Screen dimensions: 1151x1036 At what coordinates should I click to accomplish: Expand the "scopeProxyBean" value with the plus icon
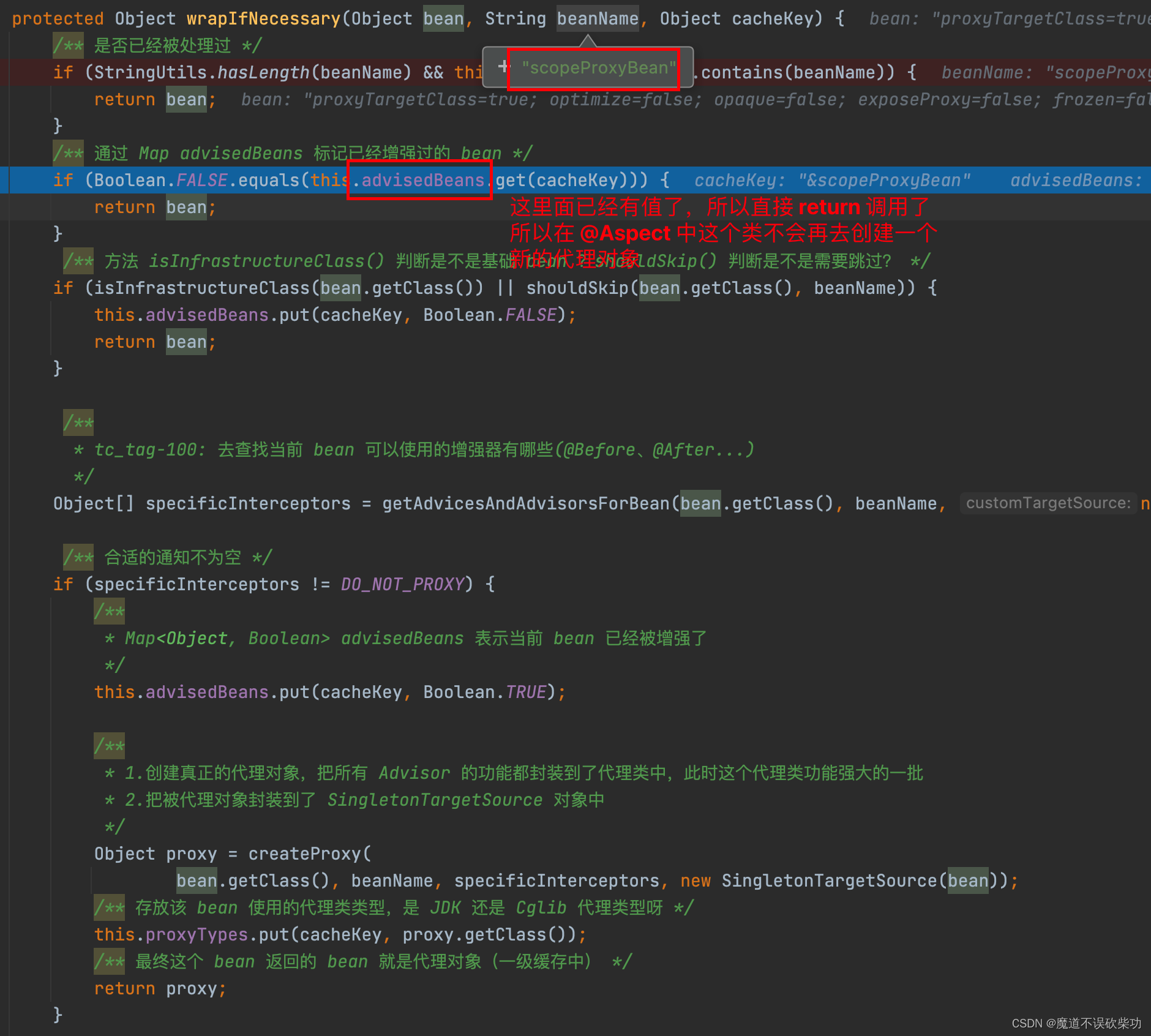click(x=503, y=66)
